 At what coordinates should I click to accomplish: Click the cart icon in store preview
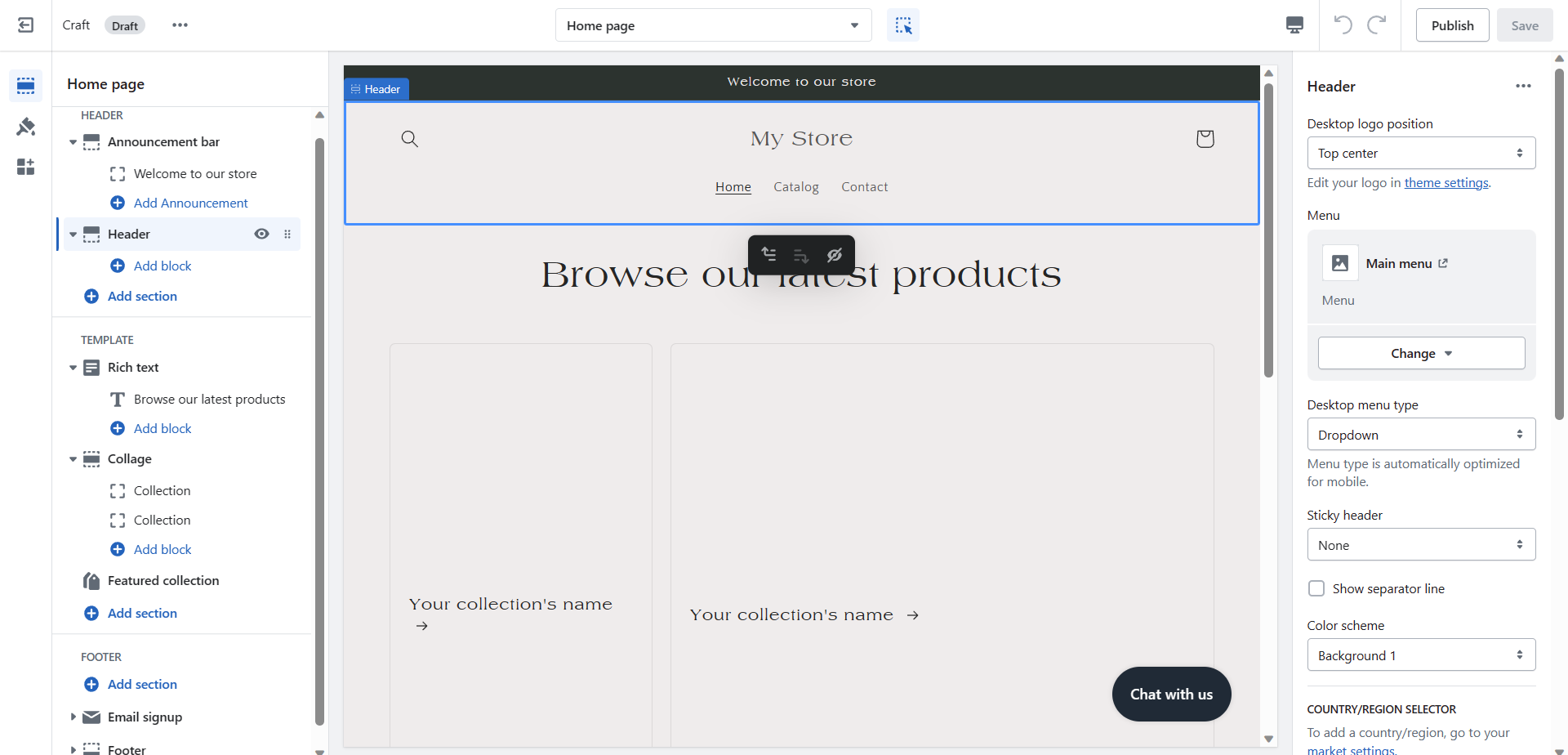click(x=1205, y=139)
